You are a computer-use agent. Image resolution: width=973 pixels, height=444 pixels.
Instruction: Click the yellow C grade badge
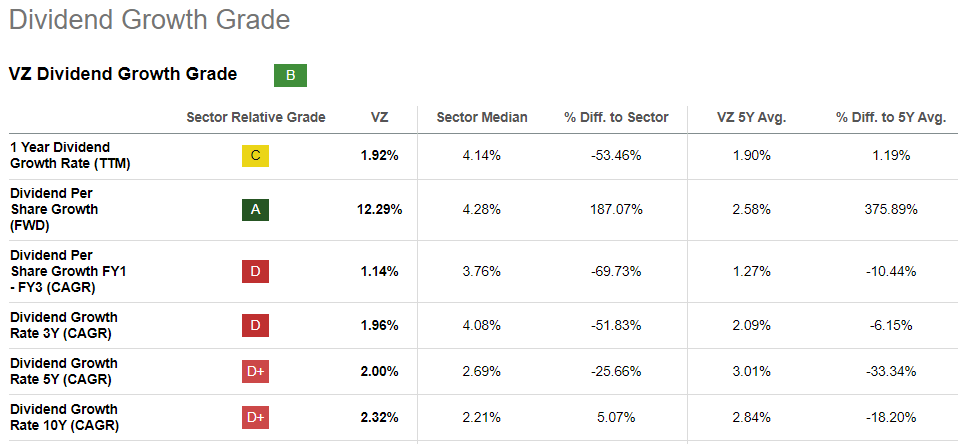256,156
